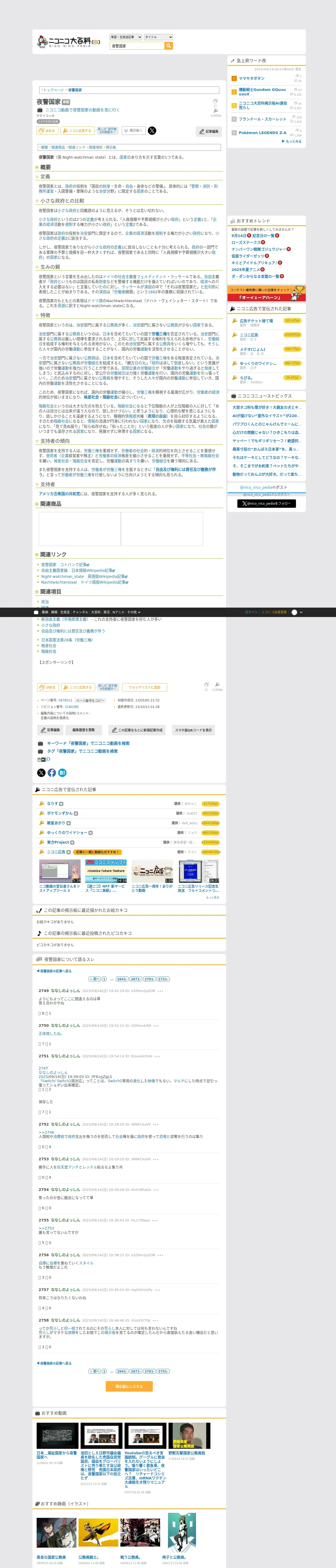This screenshot has width=336, height=1568.
Task: Select 生放送 in the sticky navigation bar
Action: pyautogui.click(x=65, y=612)
